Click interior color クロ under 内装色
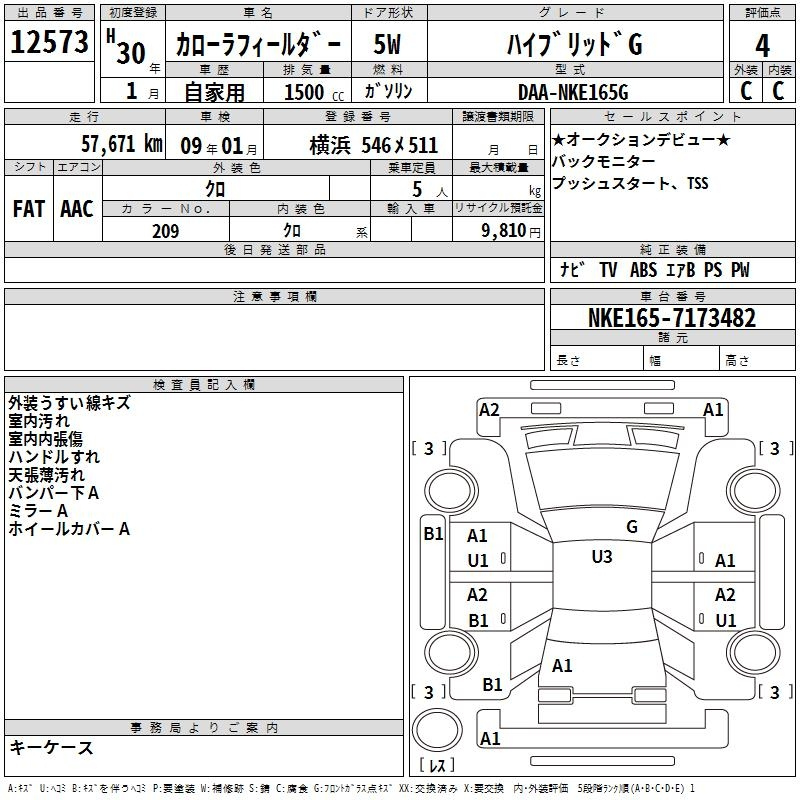Screen dimensions: 800x800 [292, 231]
